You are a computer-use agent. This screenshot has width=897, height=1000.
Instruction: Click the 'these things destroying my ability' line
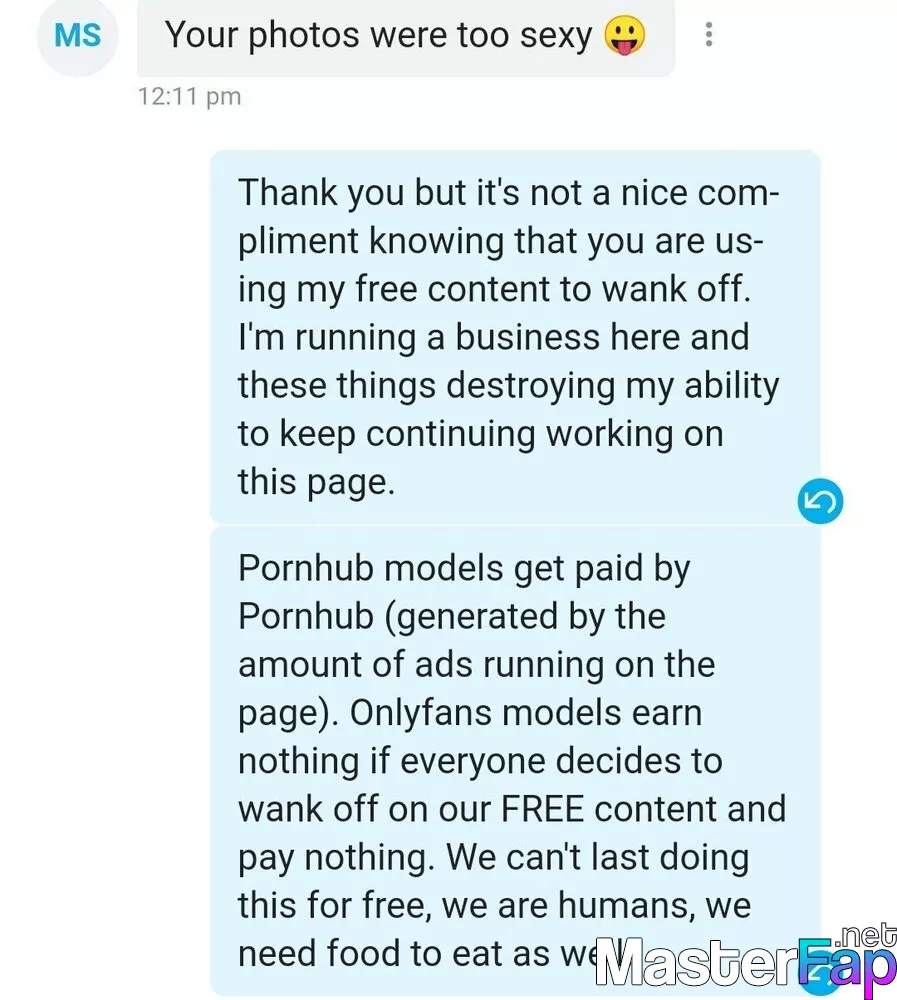(x=508, y=386)
